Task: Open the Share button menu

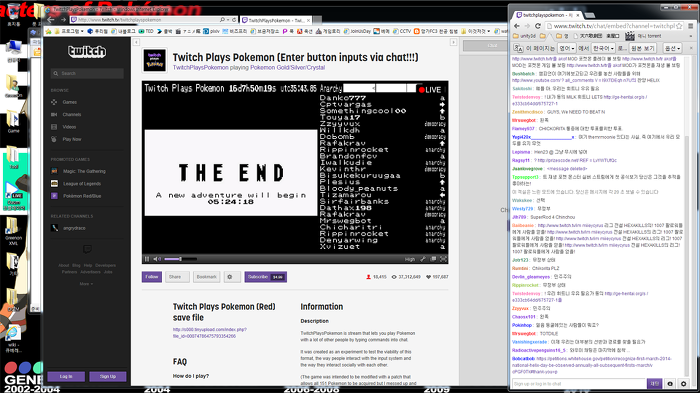Action: coord(177,277)
